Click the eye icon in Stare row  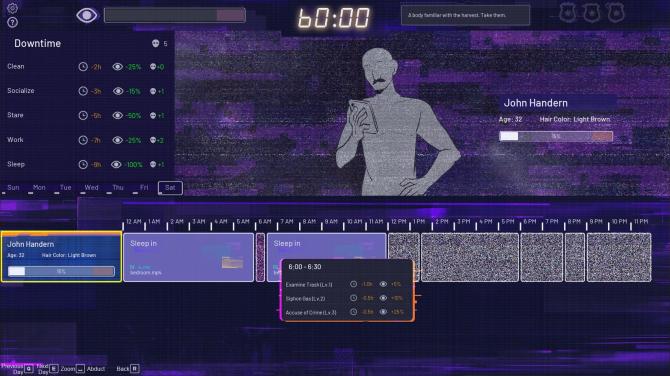tap(118, 115)
